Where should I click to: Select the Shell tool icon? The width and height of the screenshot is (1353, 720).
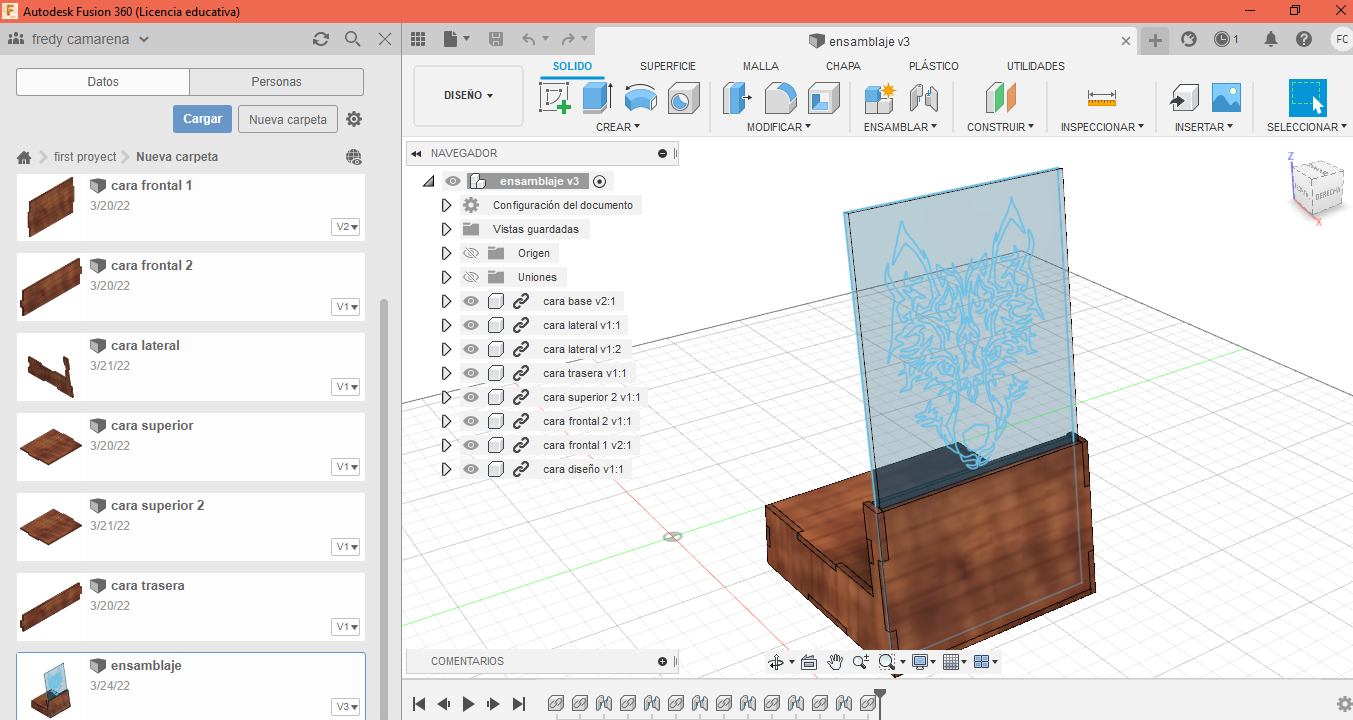[824, 98]
